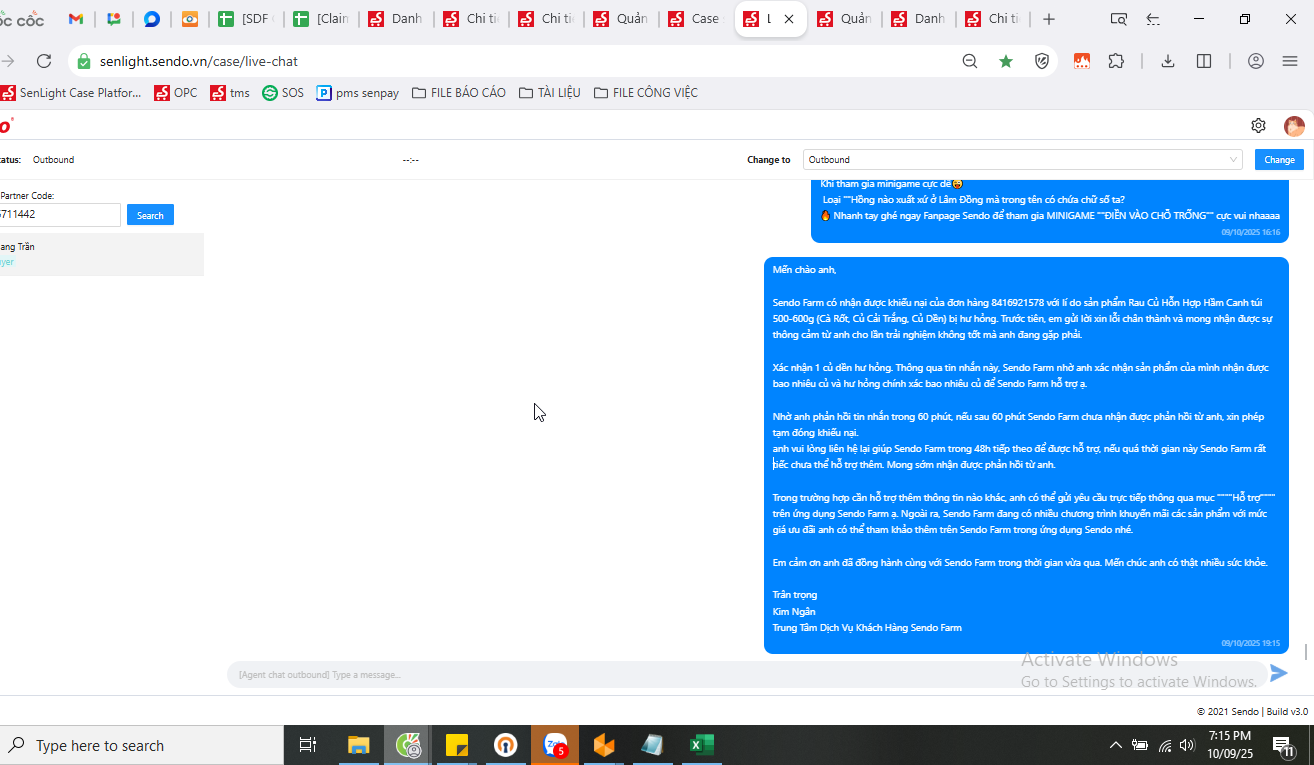Viewport: 1314px width, 765px height.
Task: Show browser downloads
Action: click(x=1167, y=61)
